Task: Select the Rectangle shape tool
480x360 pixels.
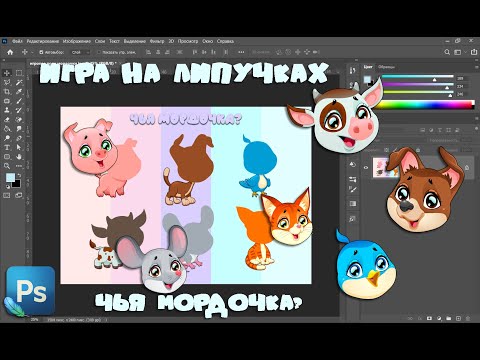Action: [x=7, y=157]
